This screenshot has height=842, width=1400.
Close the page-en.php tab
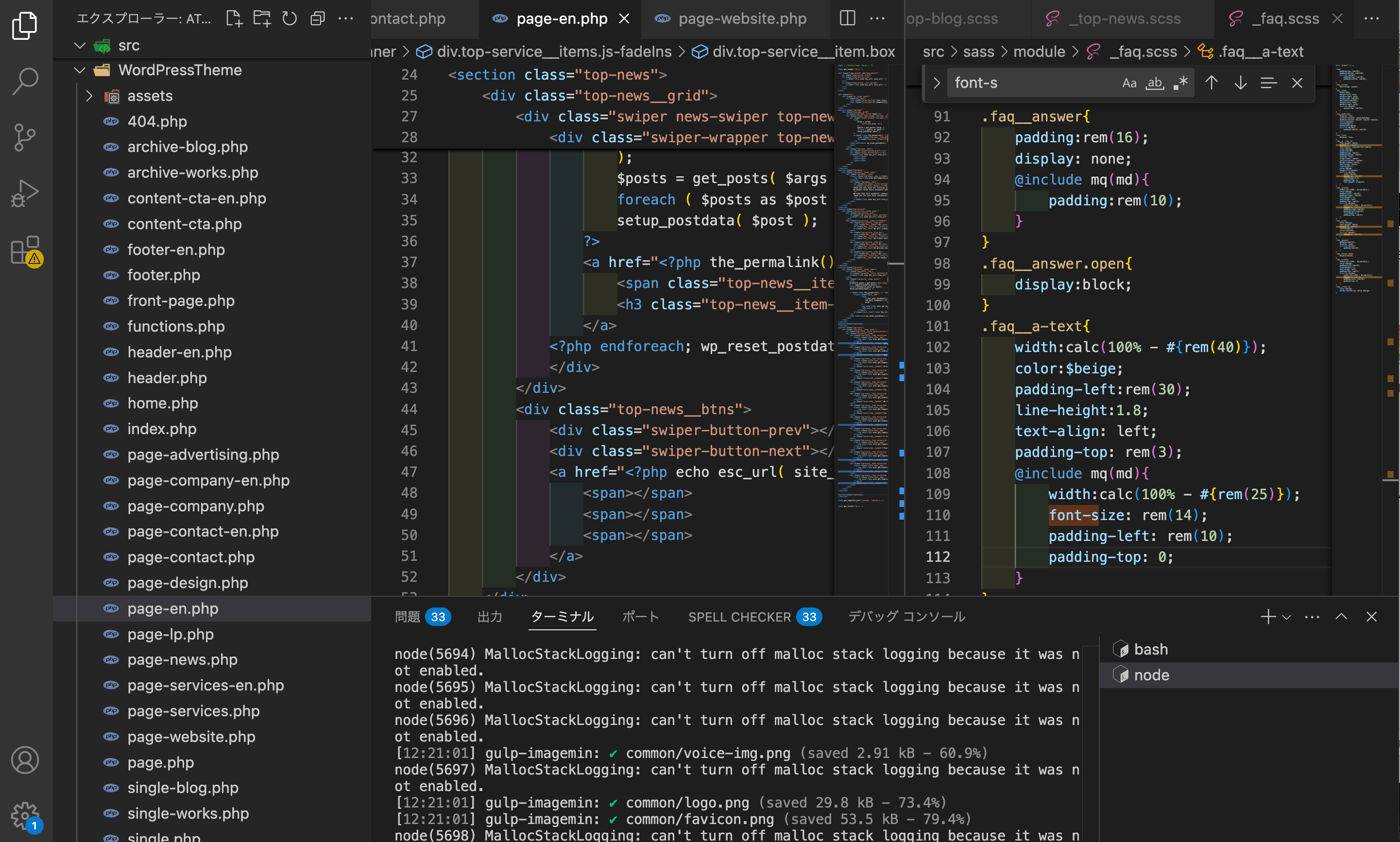coord(624,19)
